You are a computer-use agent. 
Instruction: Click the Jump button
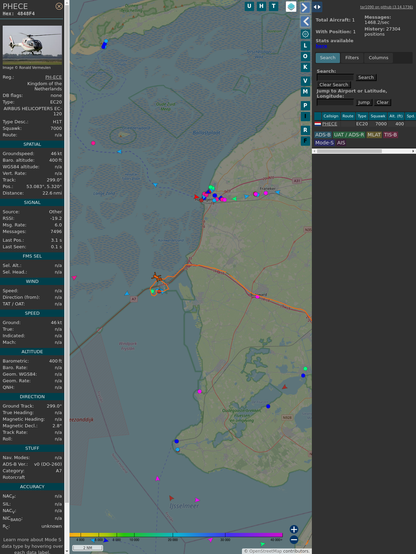click(x=364, y=102)
